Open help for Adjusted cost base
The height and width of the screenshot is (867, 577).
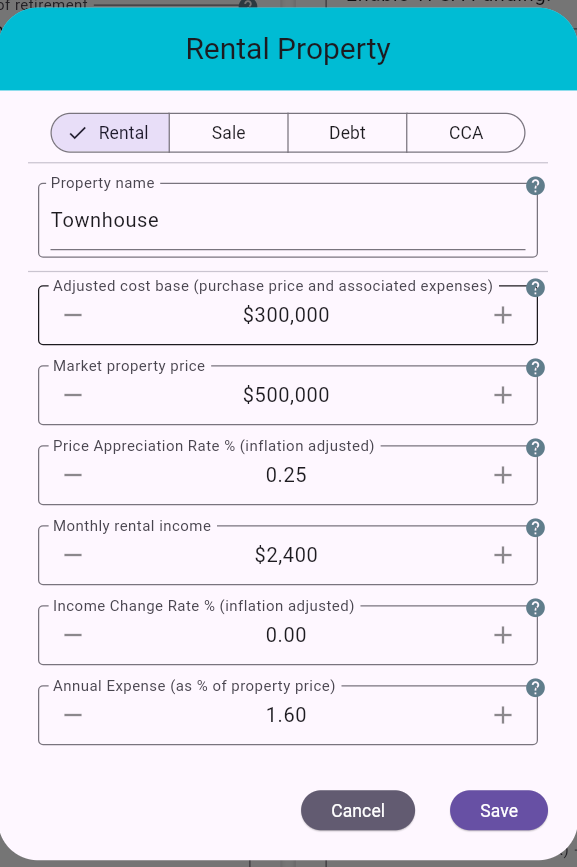tap(536, 288)
